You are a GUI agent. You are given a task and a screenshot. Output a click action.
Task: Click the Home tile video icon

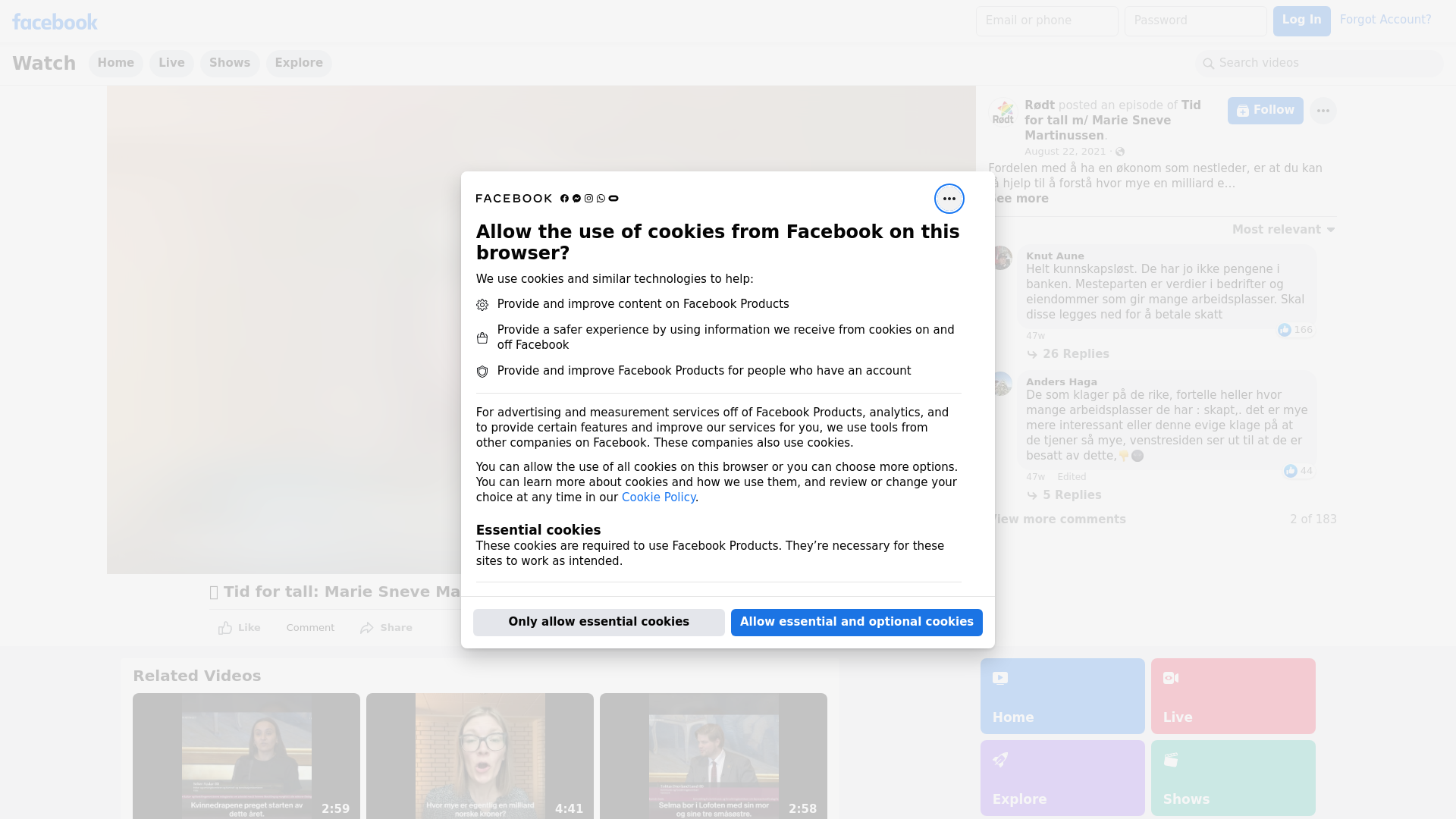point(1000,678)
